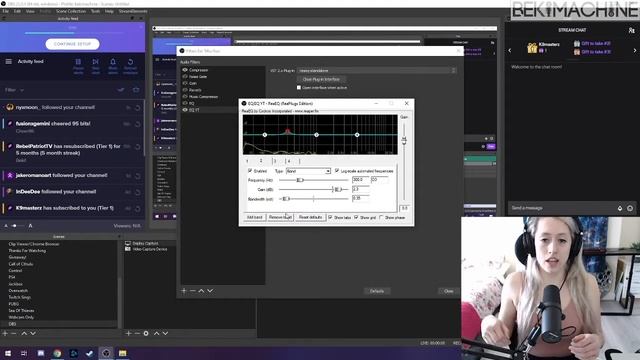Toggle Open interface when active checkbox
This screenshot has height=360, width=640.
click(x=299, y=87)
